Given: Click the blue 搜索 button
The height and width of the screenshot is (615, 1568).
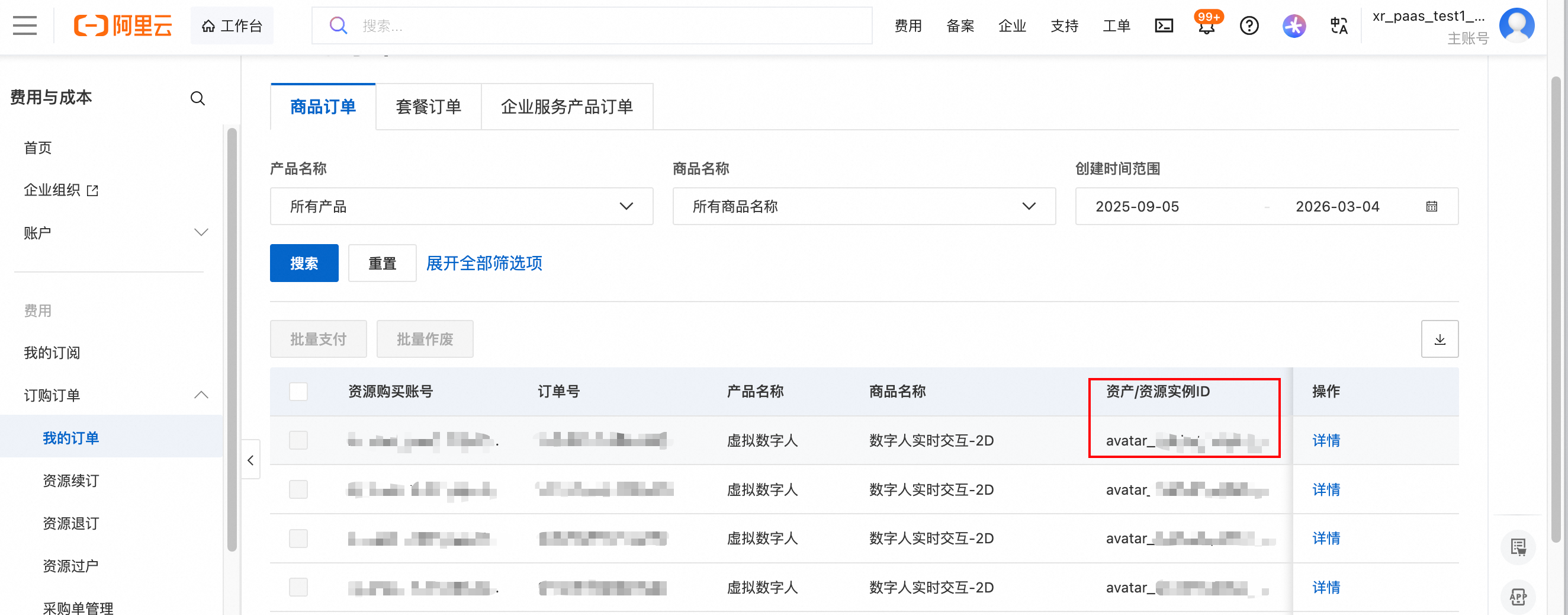Looking at the screenshot, I should [304, 263].
